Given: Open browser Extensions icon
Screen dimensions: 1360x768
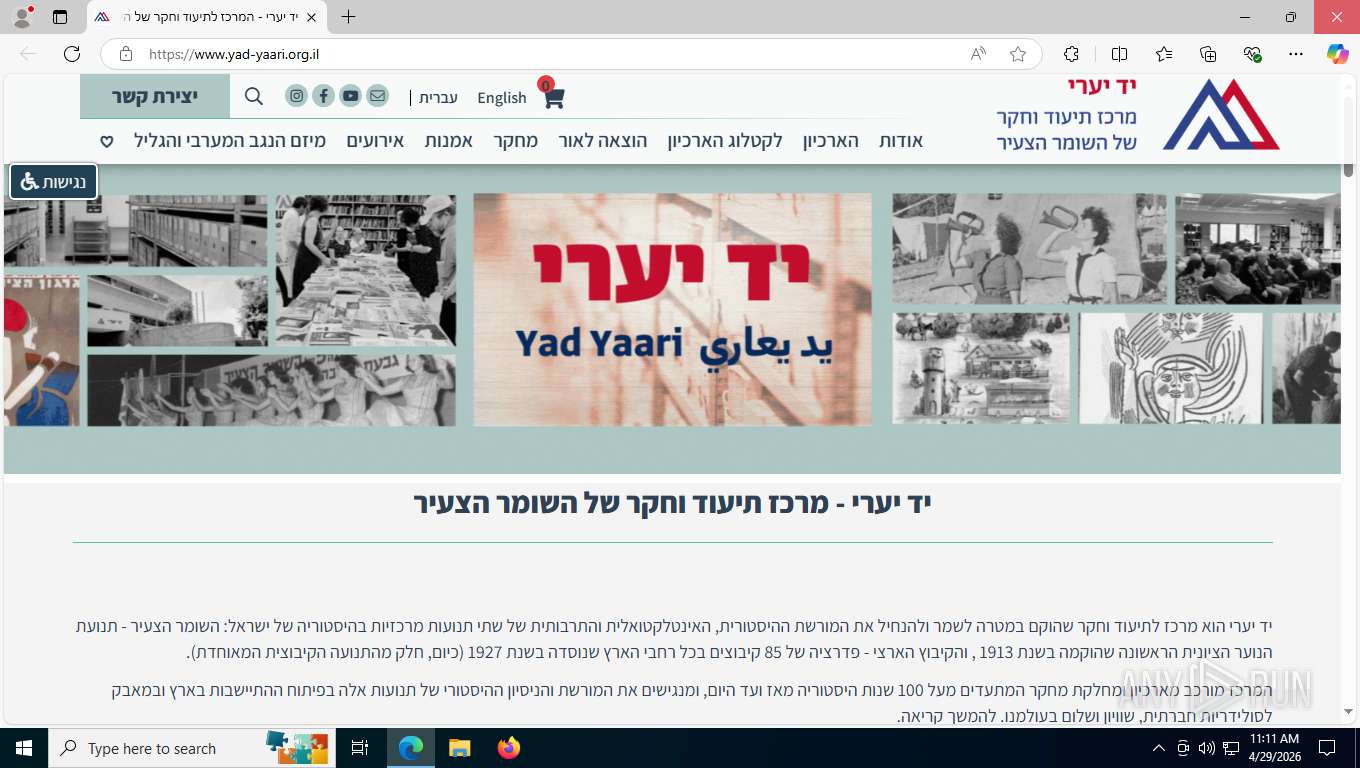Looking at the screenshot, I should 1071,54.
